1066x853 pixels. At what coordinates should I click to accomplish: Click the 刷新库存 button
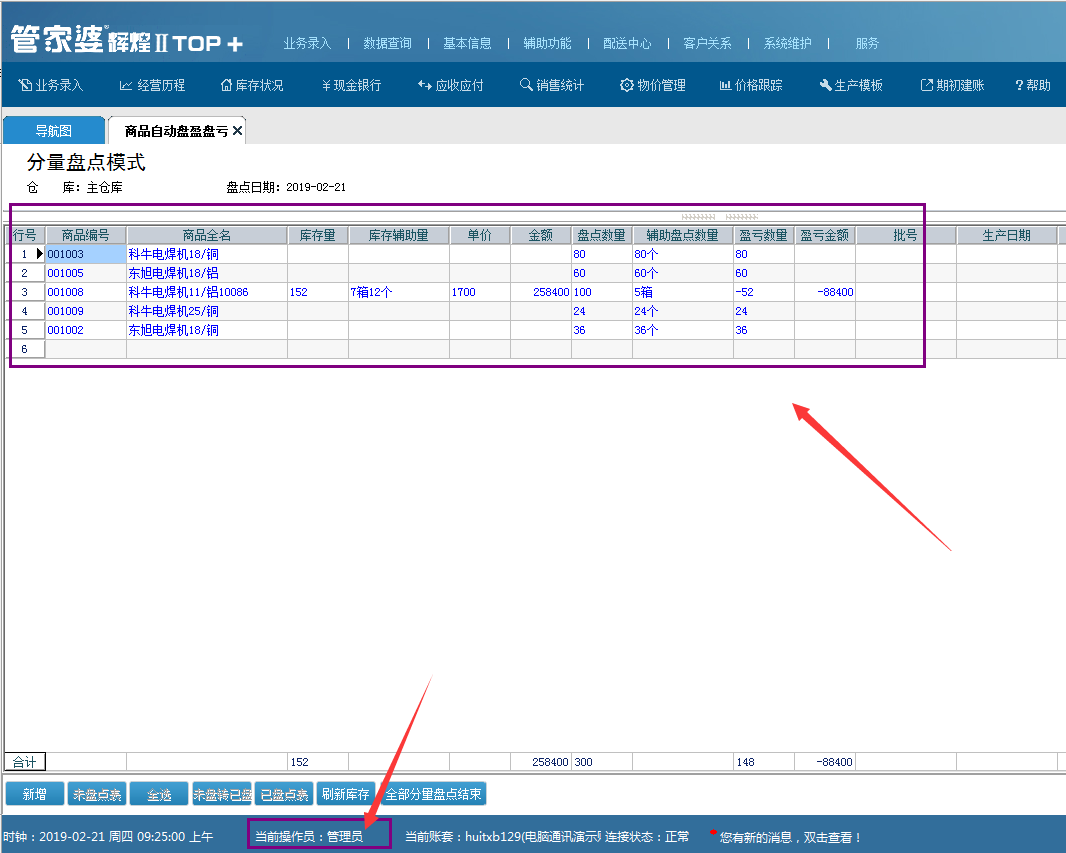click(x=345, y=795)
